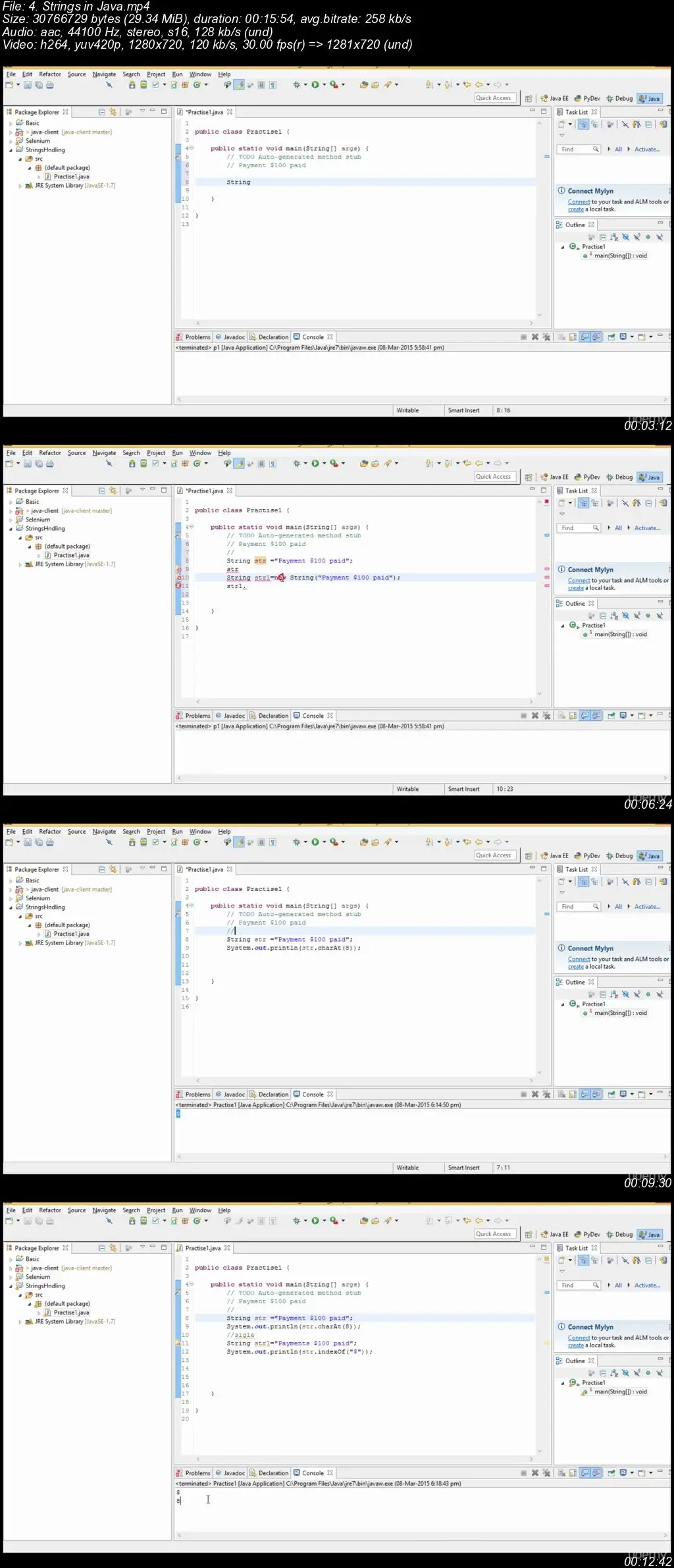
Task: Click Display Selected Console icon, 00:03:12 frame
Action: (623, 337)
